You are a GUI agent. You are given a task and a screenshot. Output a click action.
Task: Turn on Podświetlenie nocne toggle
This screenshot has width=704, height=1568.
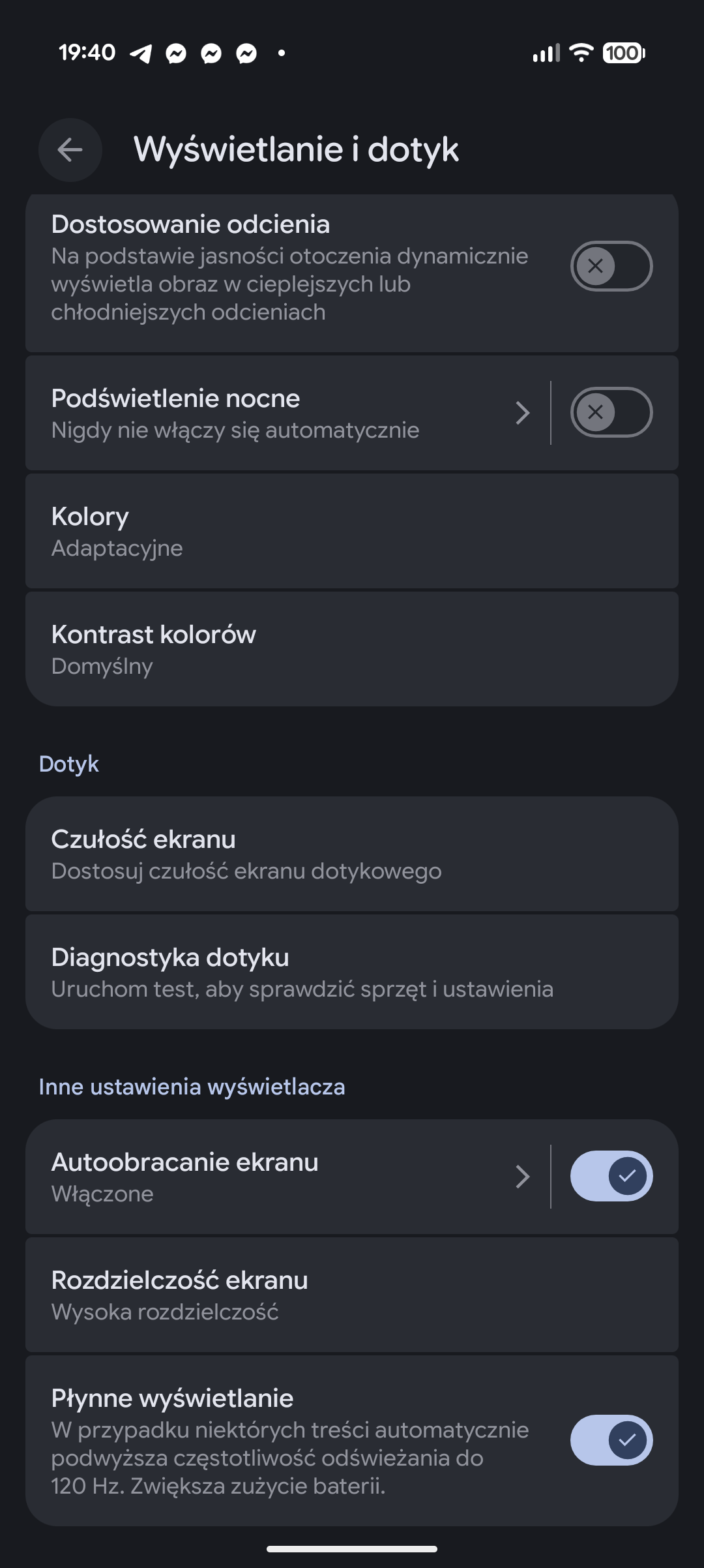tap(611, 412)
